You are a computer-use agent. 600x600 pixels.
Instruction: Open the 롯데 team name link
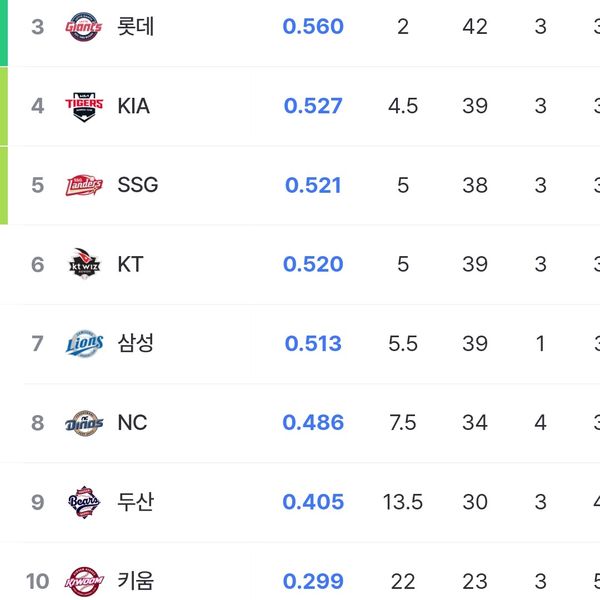coord(135,27)
